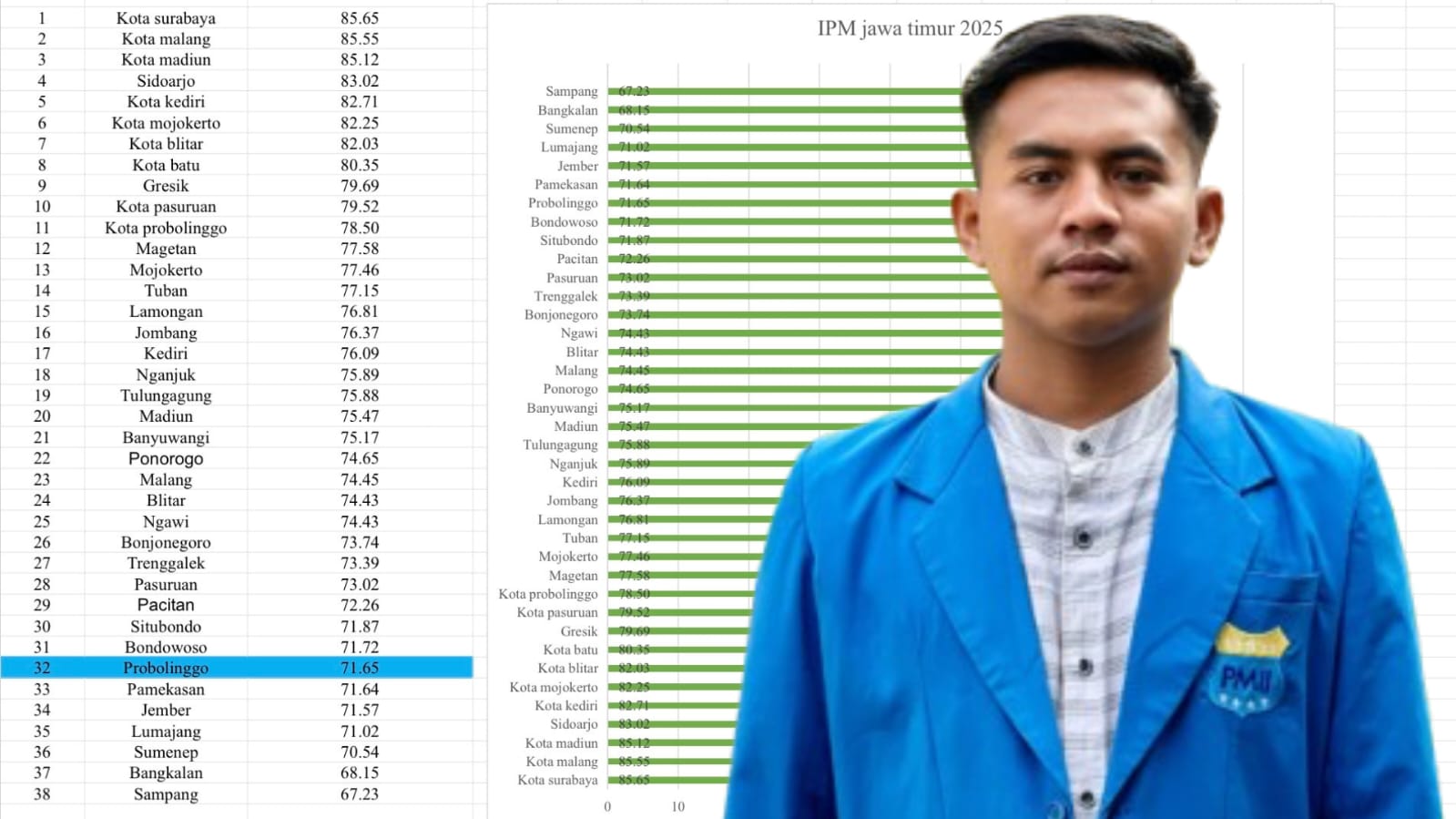Select the Bonjonegoro label on the chart axis
This screenshot has width=1456, height=819.
tap(561, 314)
